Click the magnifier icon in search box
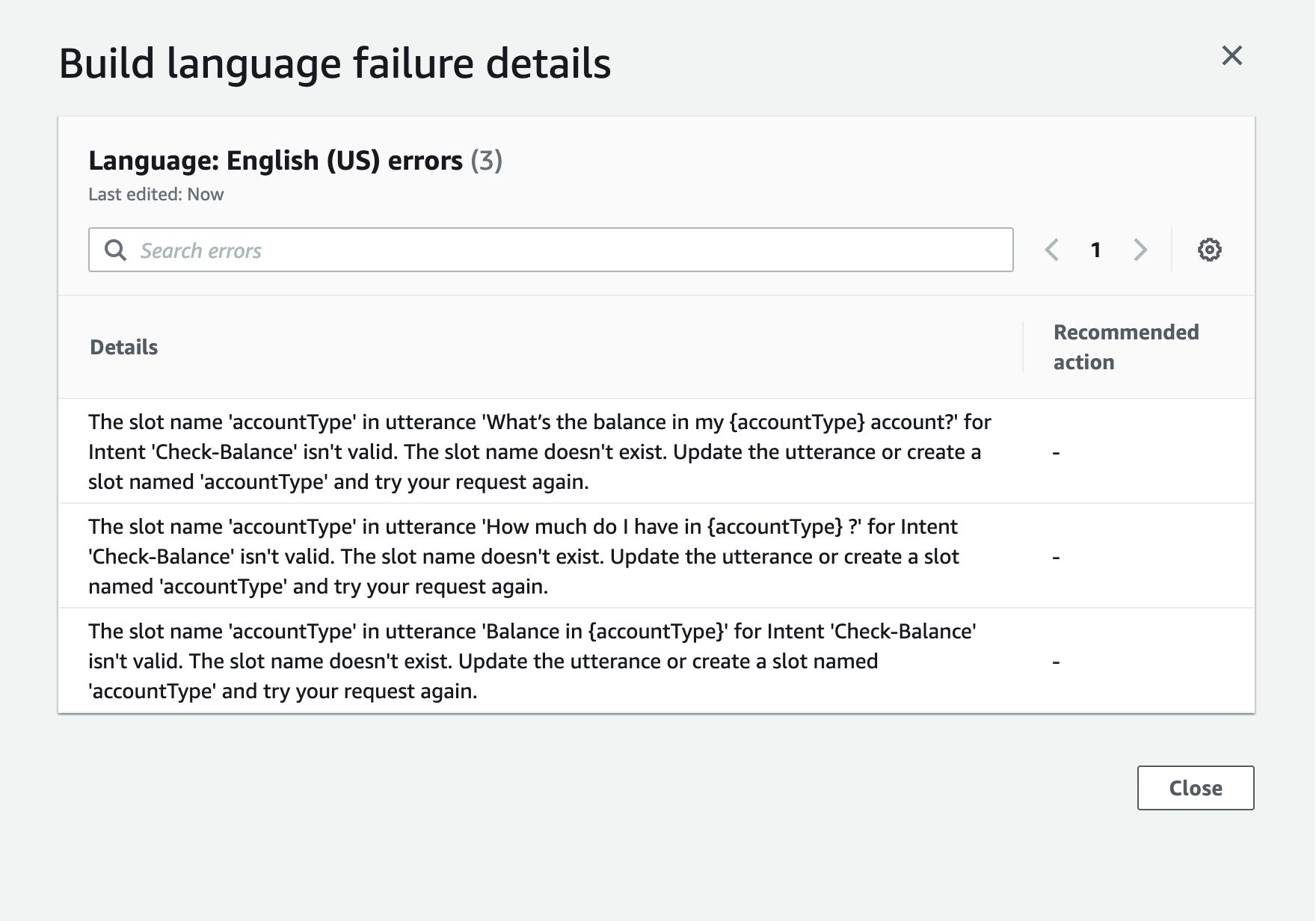The height and width of the screenshot is (921, 1316). (x=115, y=250)
